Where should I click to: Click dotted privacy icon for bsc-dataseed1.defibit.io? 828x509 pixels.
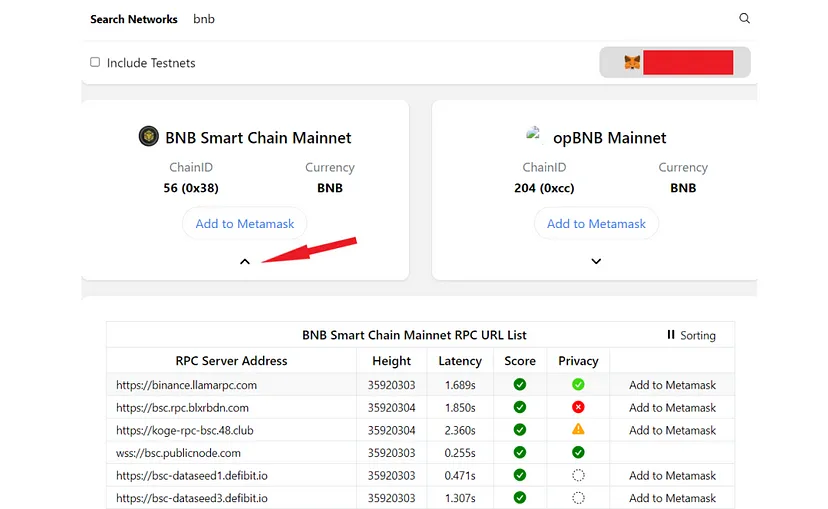578,476
